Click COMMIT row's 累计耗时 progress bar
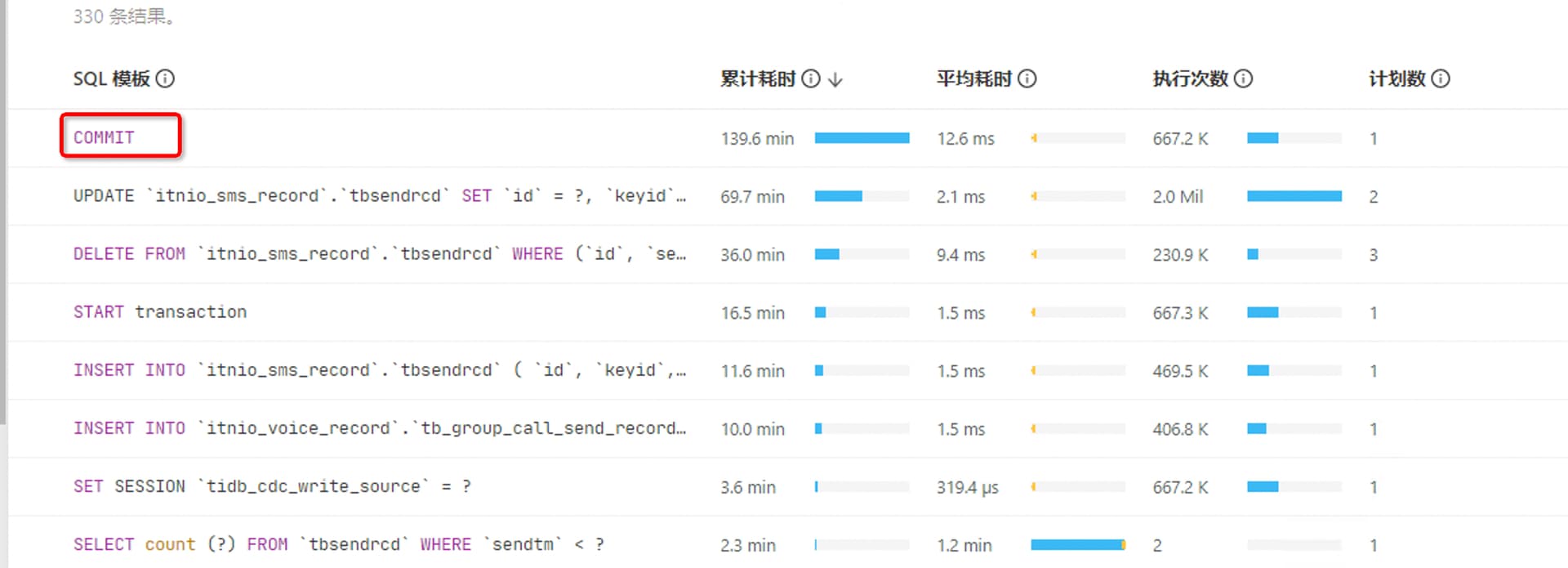The image size is (1568, 568). [x=862, y=138]
